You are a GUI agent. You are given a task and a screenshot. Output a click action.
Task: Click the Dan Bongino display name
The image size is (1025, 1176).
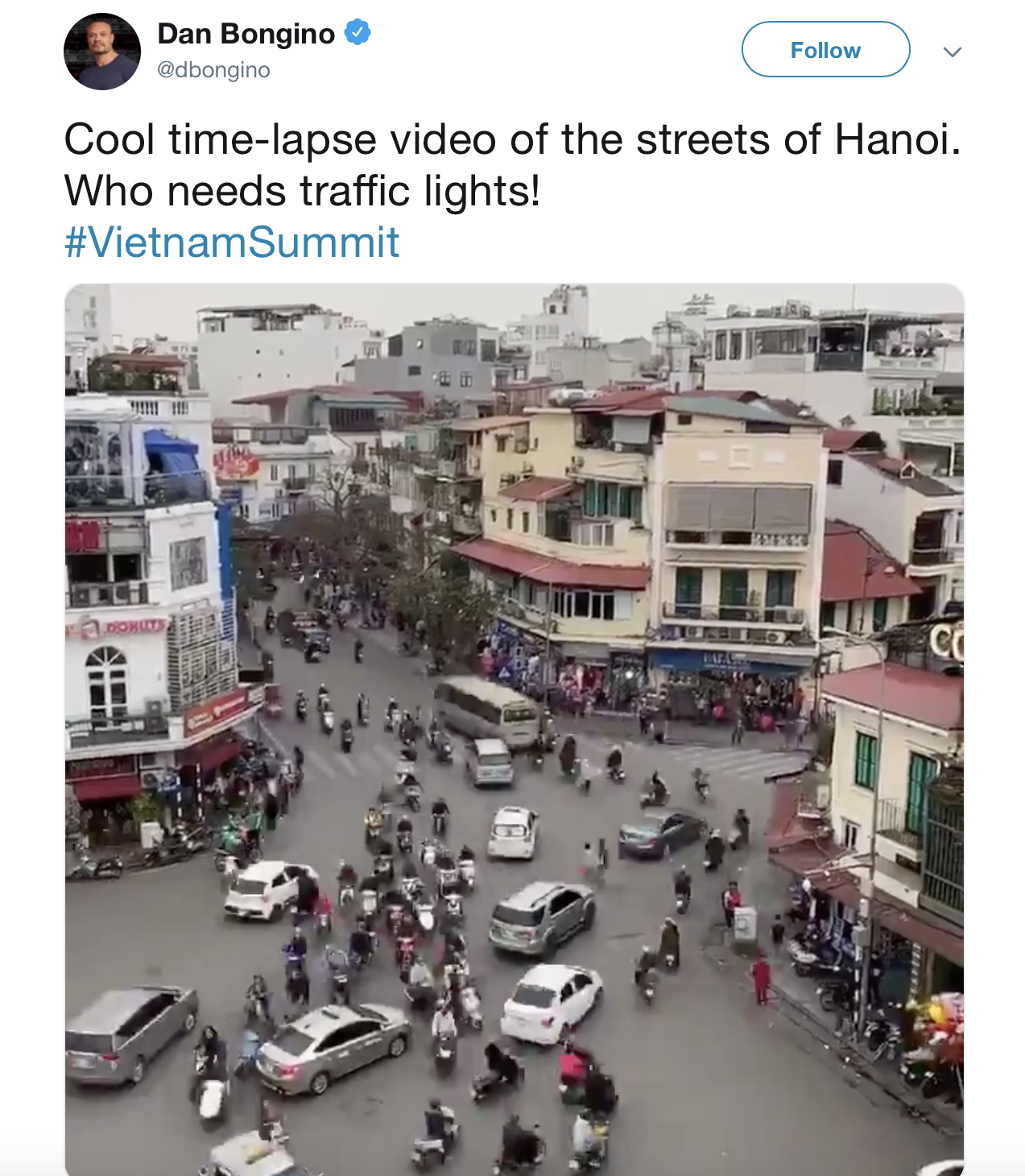246,34
